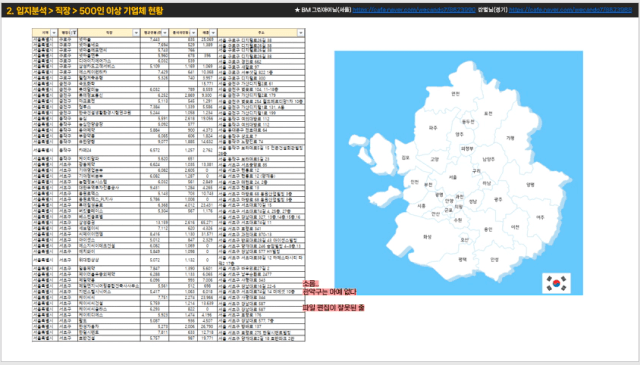
Task: Click the 용인 region on the map
Action: click(x=488, y=229)
